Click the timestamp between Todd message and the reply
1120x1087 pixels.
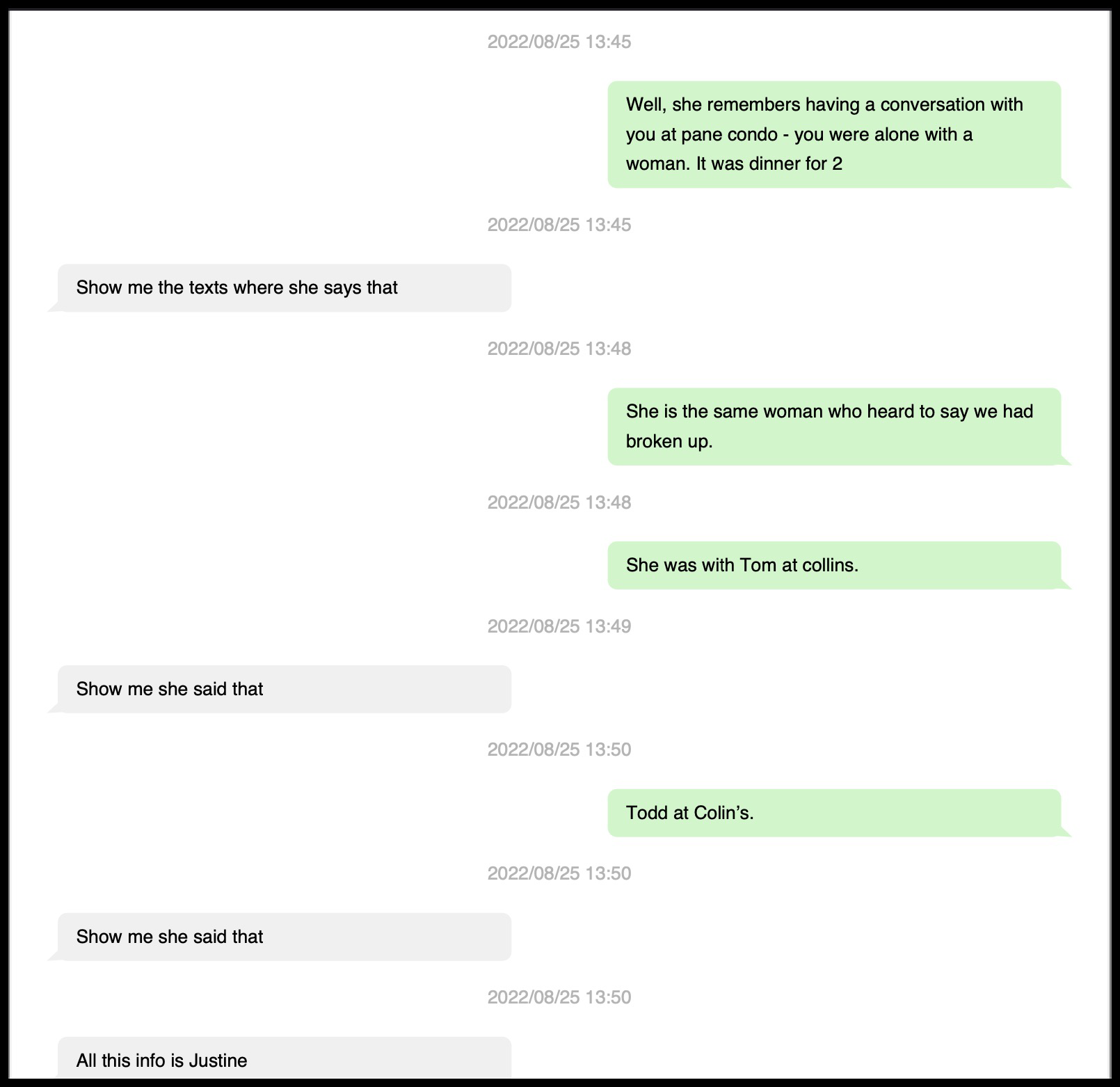pyautogui.click(x=559, y=873)
